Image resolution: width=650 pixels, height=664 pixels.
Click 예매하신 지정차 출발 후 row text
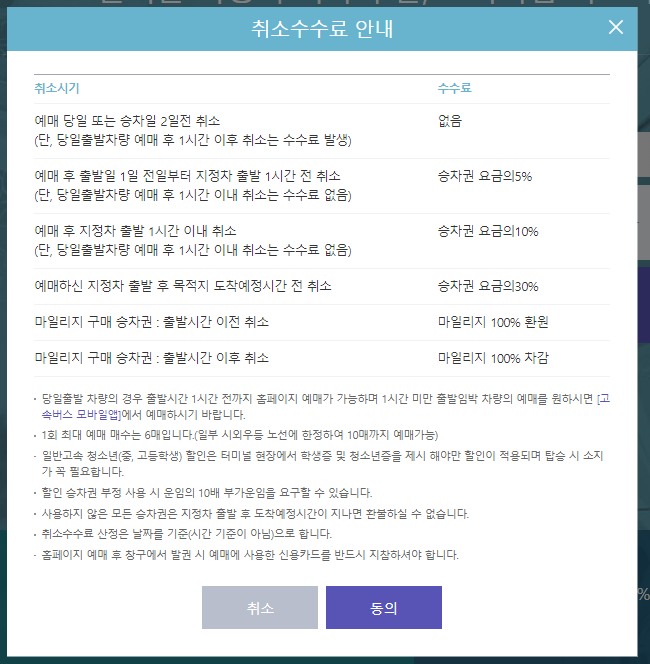(x=183, y=286)
